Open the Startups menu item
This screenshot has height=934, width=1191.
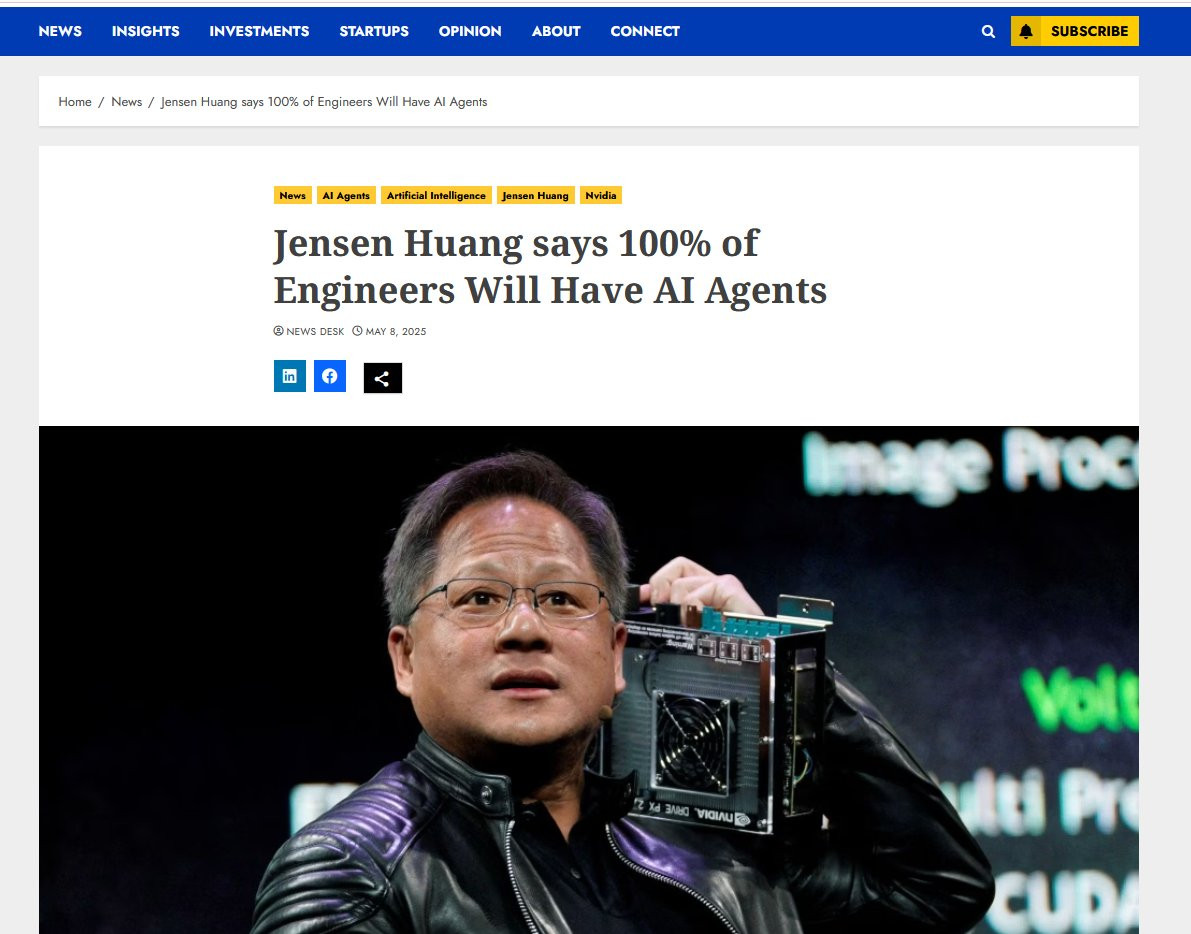[x=374, y=31]
